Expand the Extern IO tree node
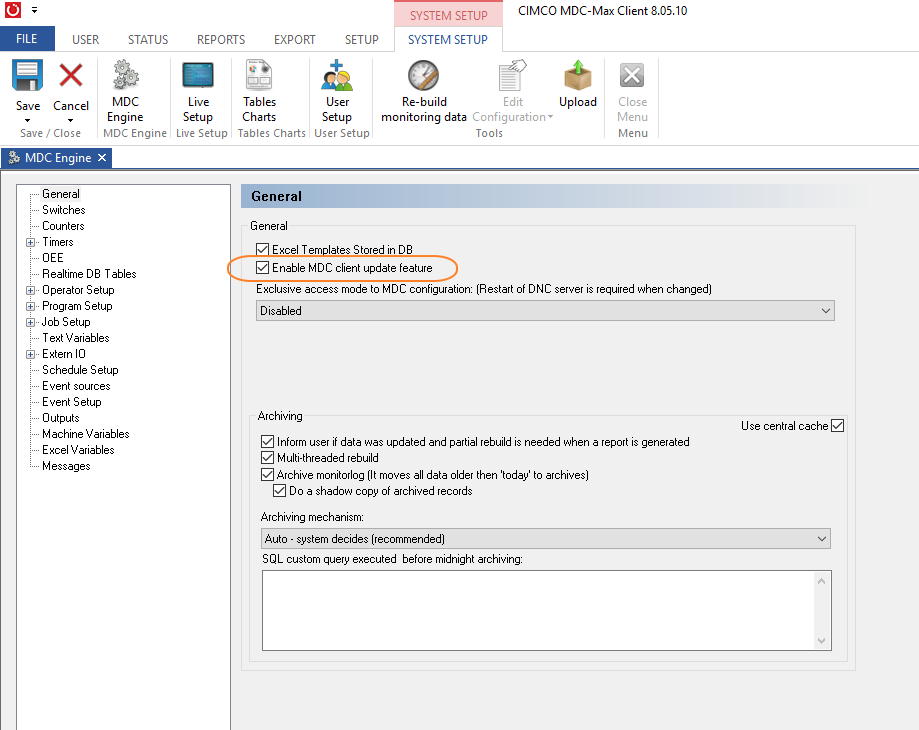The image size is (919, 730). click(30, 354)
